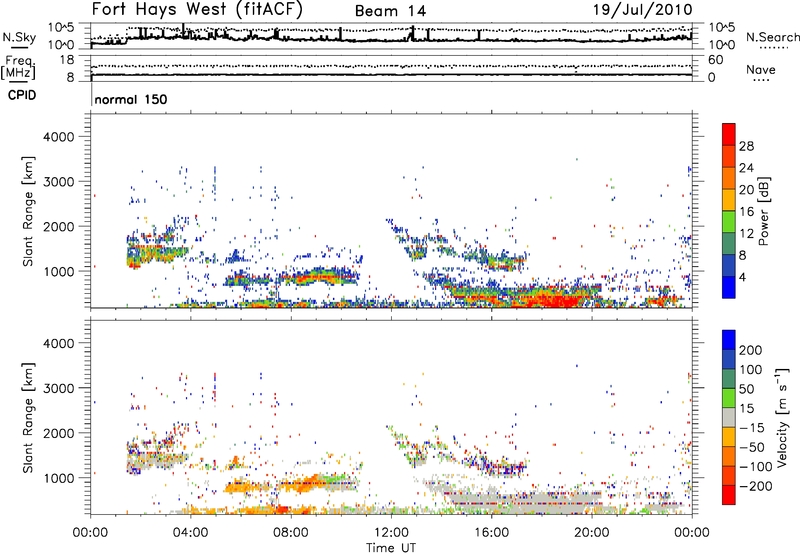Viewport: 800px width, 554px height.
Task: Click the "24" value on Power colorbar
Action: [x=746, y=168]
